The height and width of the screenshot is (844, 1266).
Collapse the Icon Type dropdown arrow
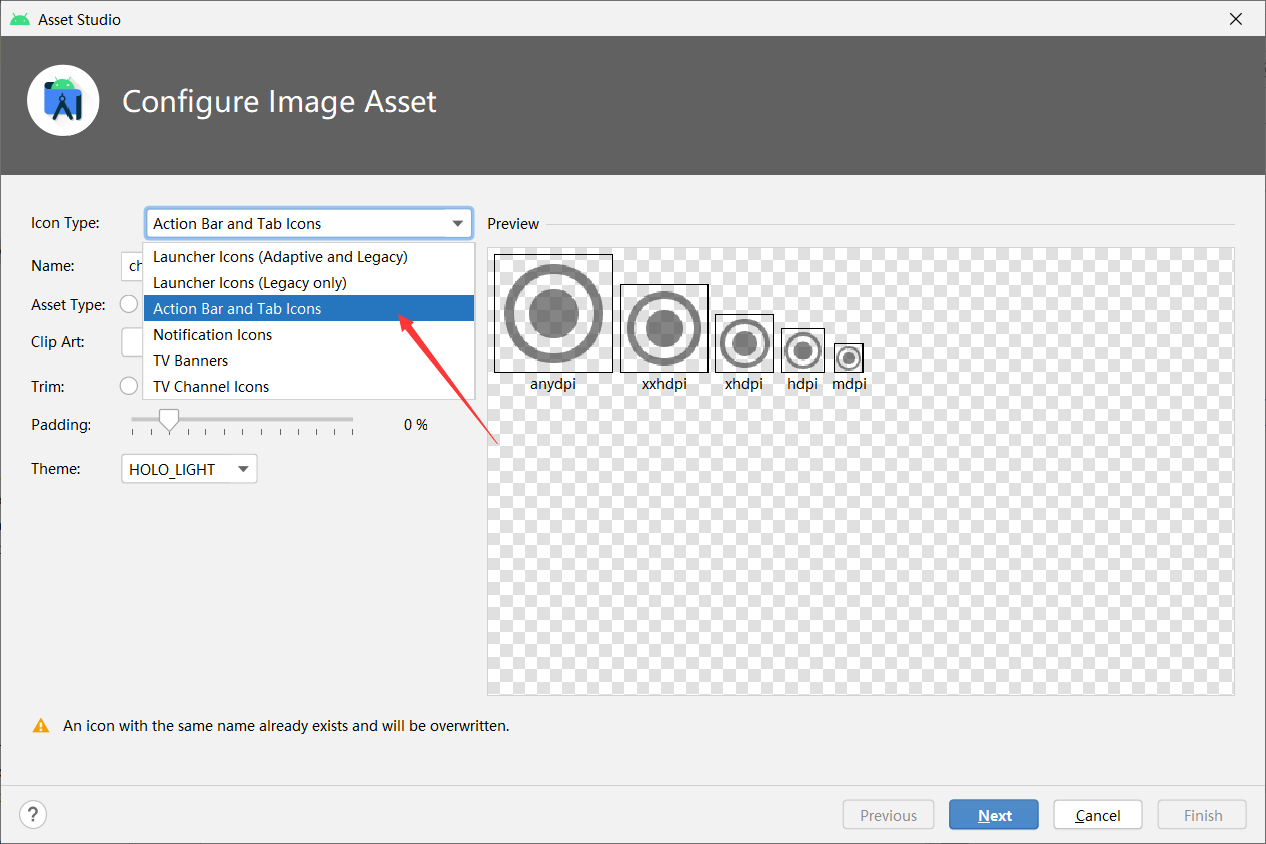click(457, 224)
